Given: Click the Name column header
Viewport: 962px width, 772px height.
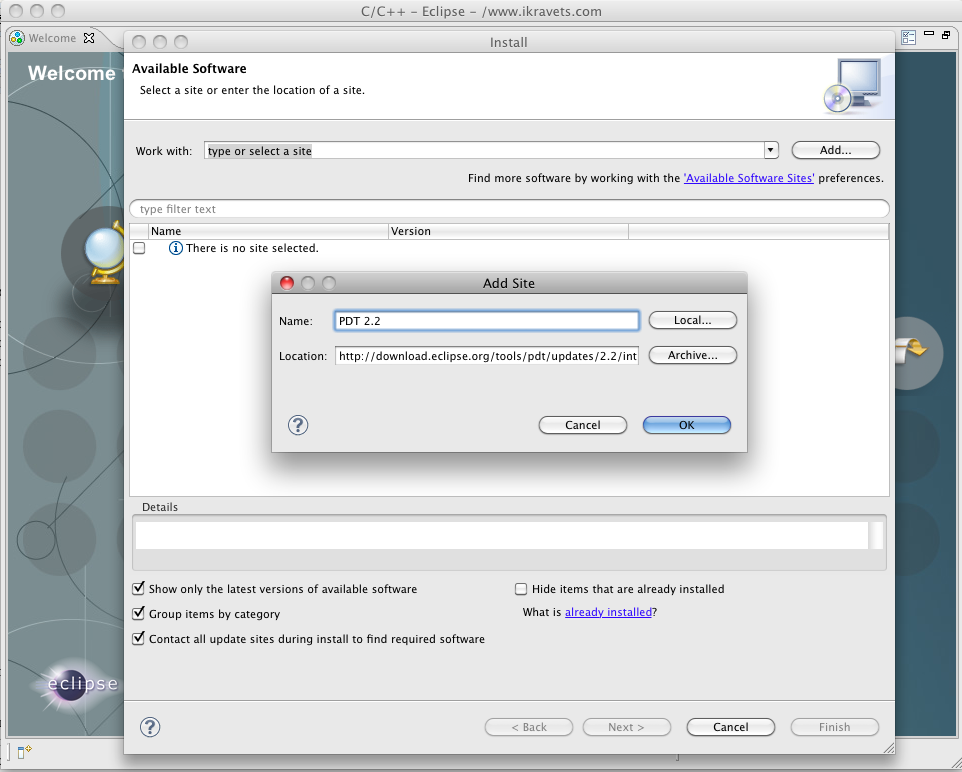Looking at the screenshot, I should click(x=268, y=231).
